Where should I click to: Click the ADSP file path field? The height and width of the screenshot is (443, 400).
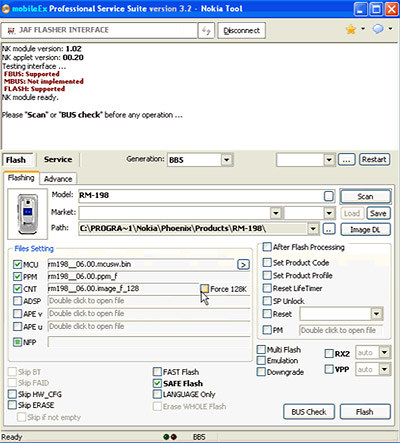pos(149,301)
